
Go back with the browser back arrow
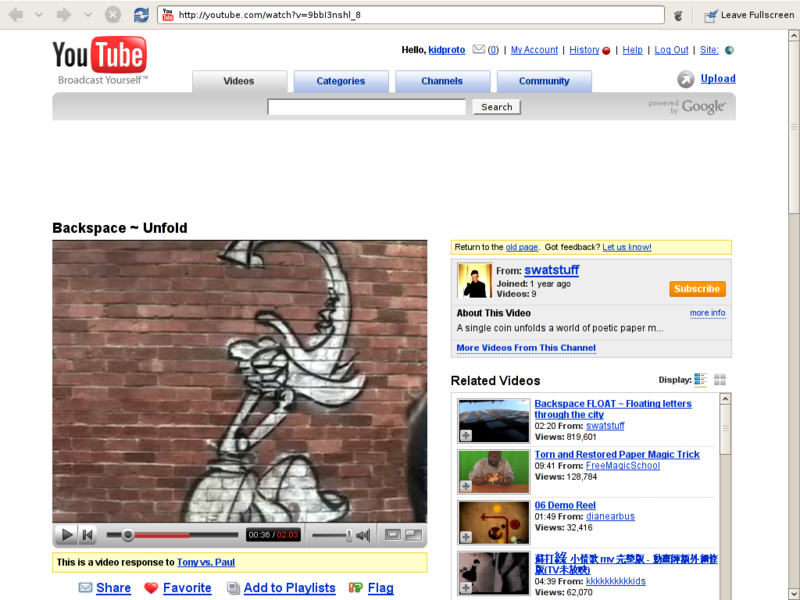(x=16, y=15)
